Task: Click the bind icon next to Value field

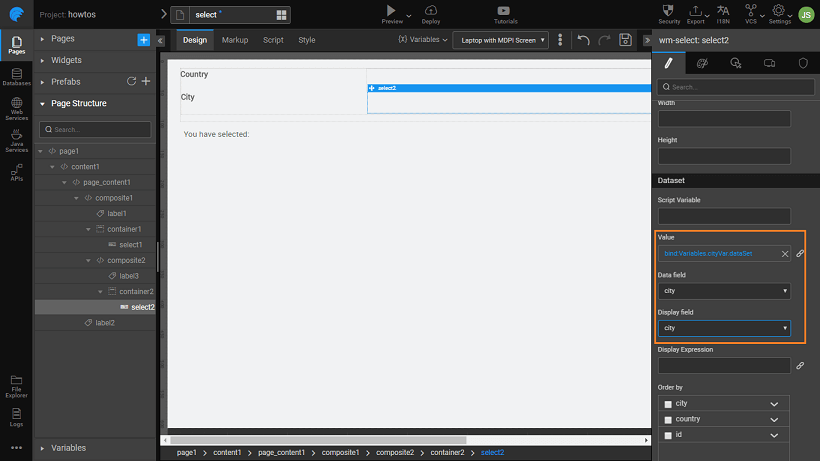Action: point(800,254)
